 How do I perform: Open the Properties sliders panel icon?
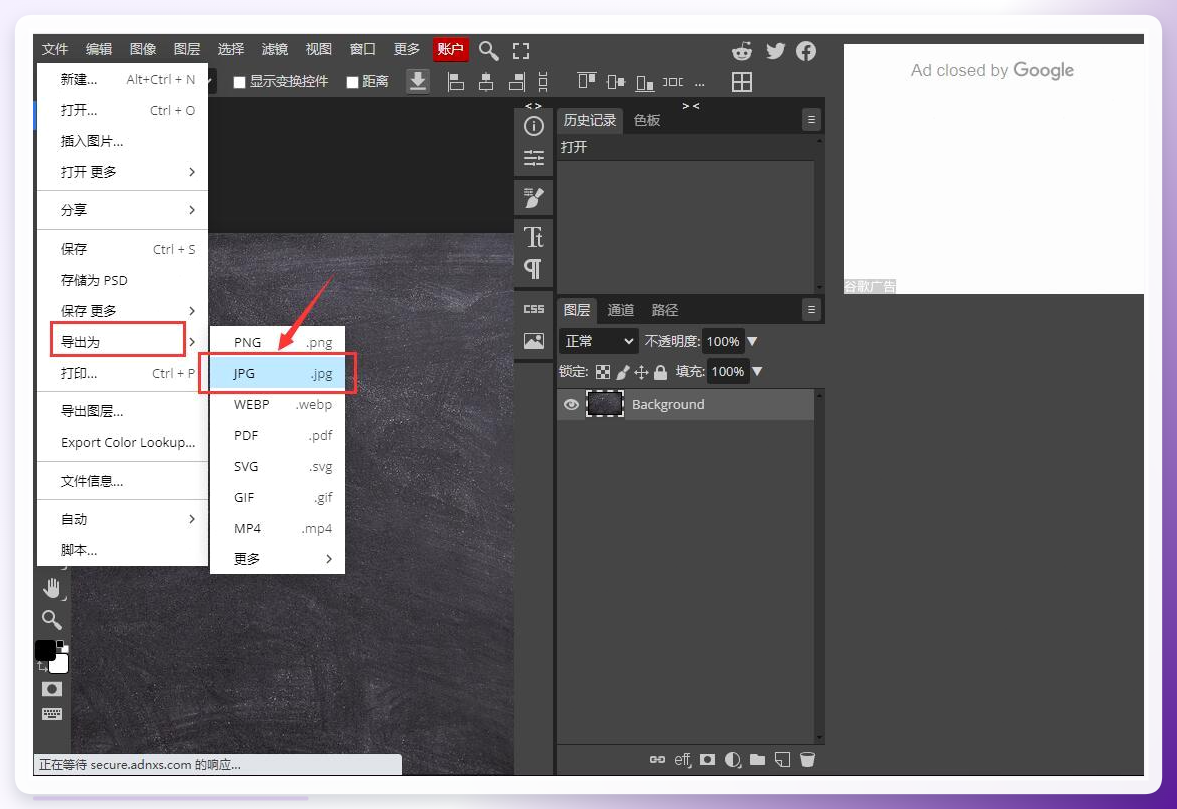click(534, 158)
